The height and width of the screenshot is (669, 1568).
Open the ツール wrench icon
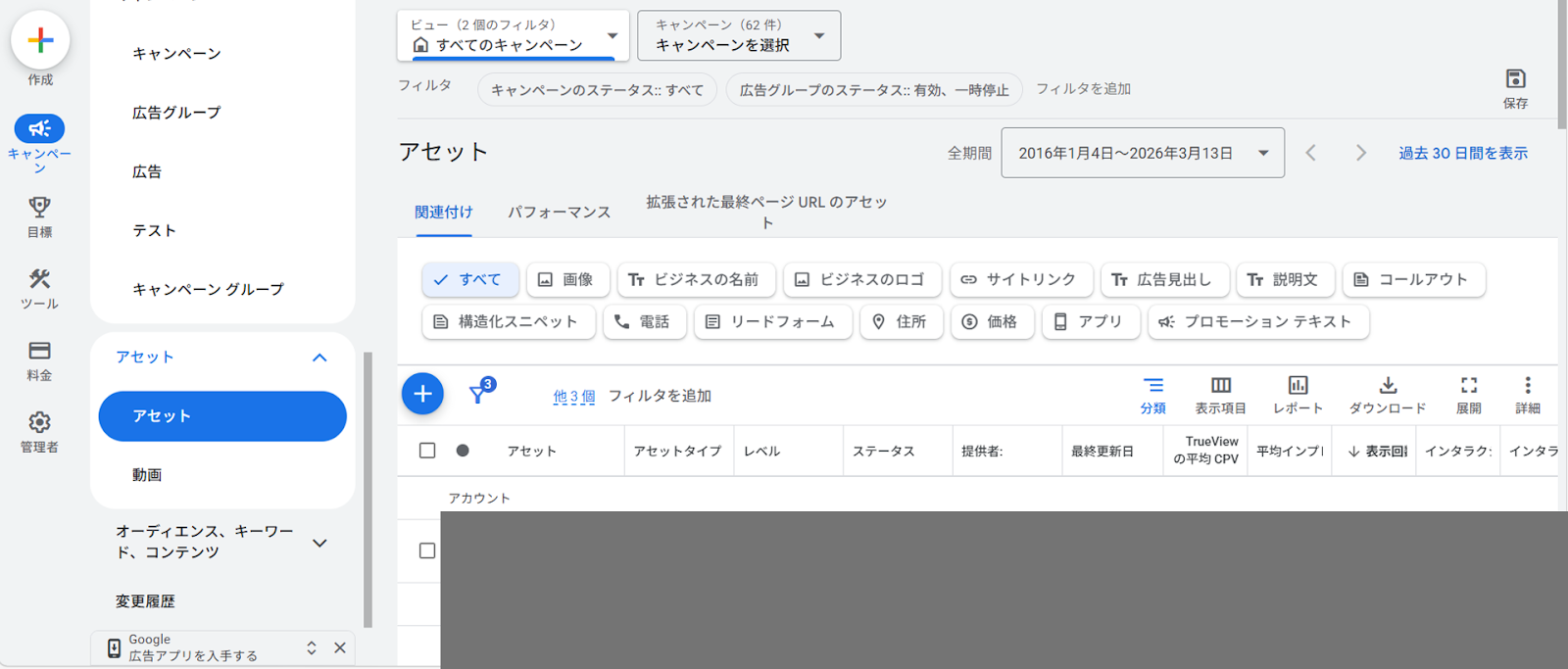39,278
